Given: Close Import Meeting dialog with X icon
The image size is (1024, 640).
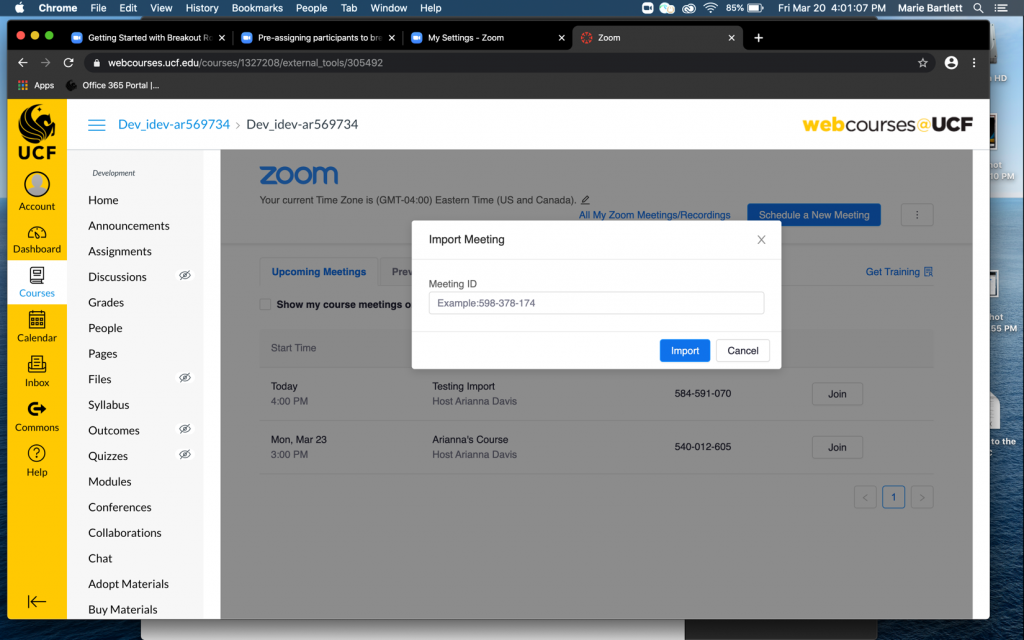Looking at the screenshot, I should click(x=761, y=240).
